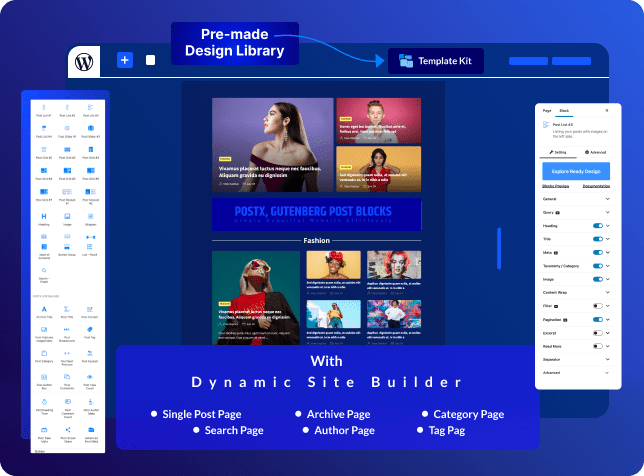Expand the Query section
Screen dimensions: 644x476
606,213
